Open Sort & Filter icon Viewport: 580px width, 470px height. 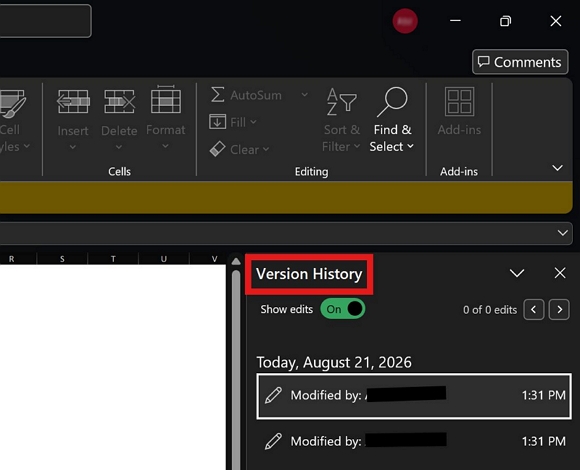[341, 102]
